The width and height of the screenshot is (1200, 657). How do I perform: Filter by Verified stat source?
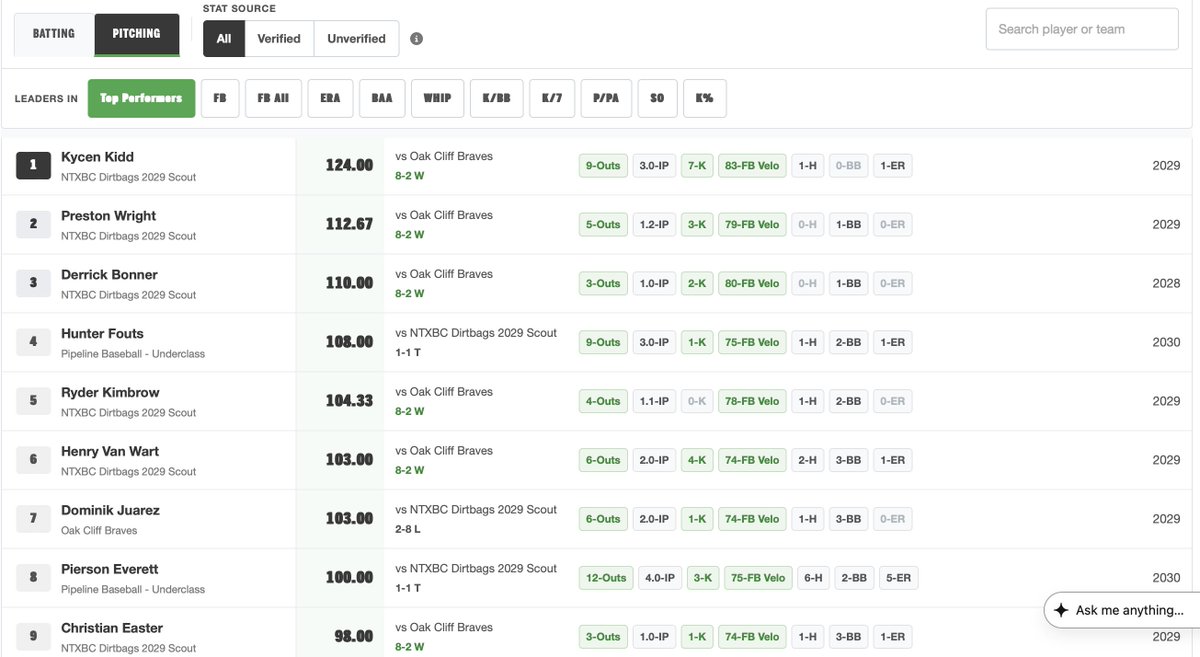click(x=279, y=39)
